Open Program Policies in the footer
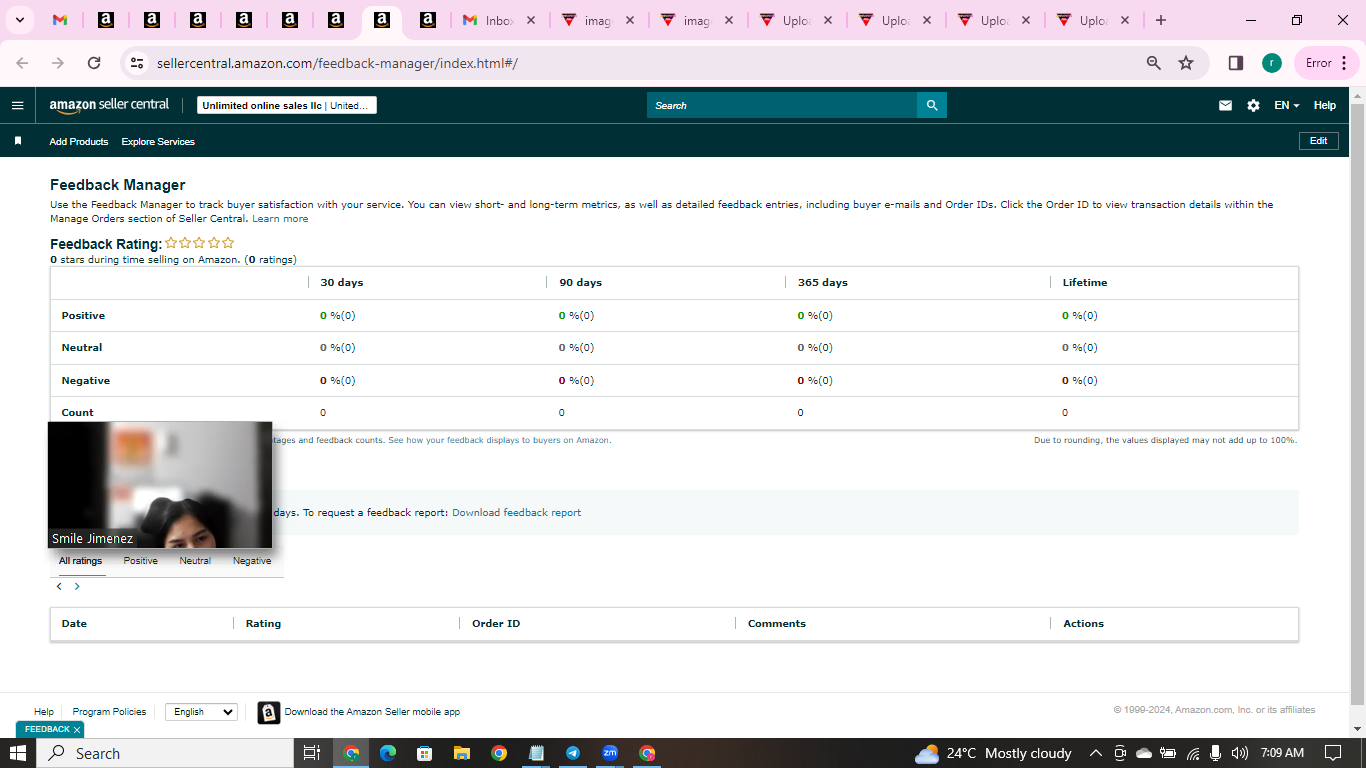Screen dimensions: 1366x768 pyautogui.click(x=109, y=712)
